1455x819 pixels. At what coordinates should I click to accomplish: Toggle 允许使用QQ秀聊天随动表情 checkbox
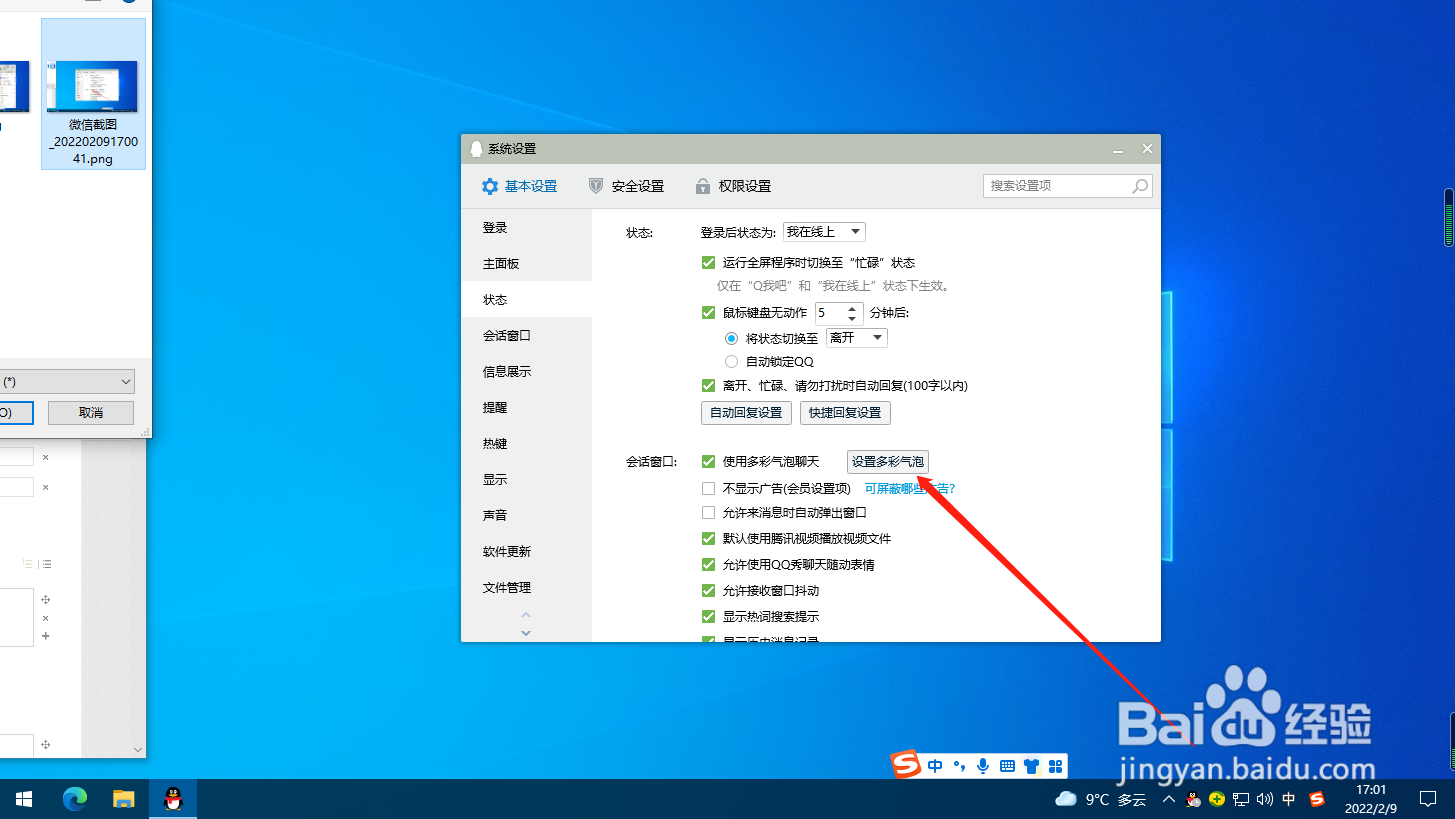click(709, 565)
